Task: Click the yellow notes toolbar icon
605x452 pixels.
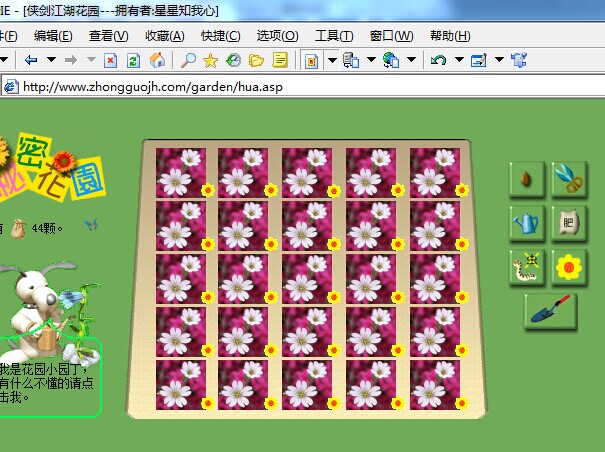Action: (x=280, y=60)
